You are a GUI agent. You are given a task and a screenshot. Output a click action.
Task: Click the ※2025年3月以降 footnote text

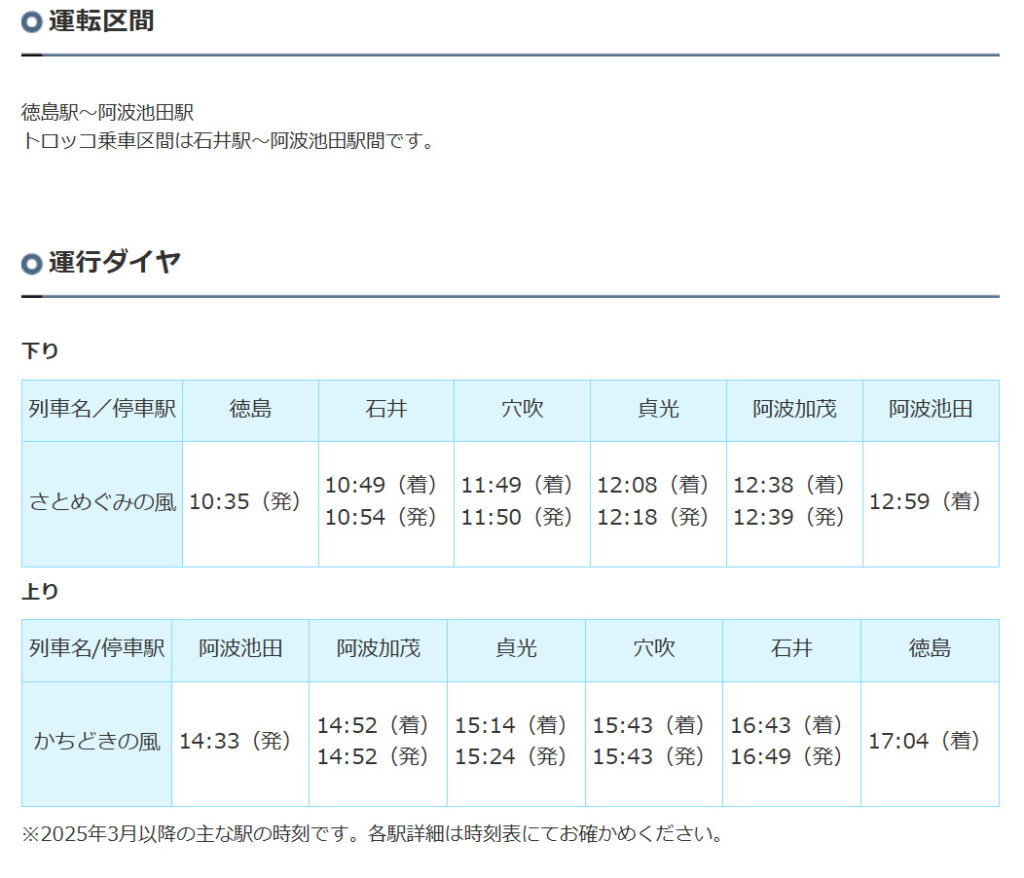[x=373, y=834]
